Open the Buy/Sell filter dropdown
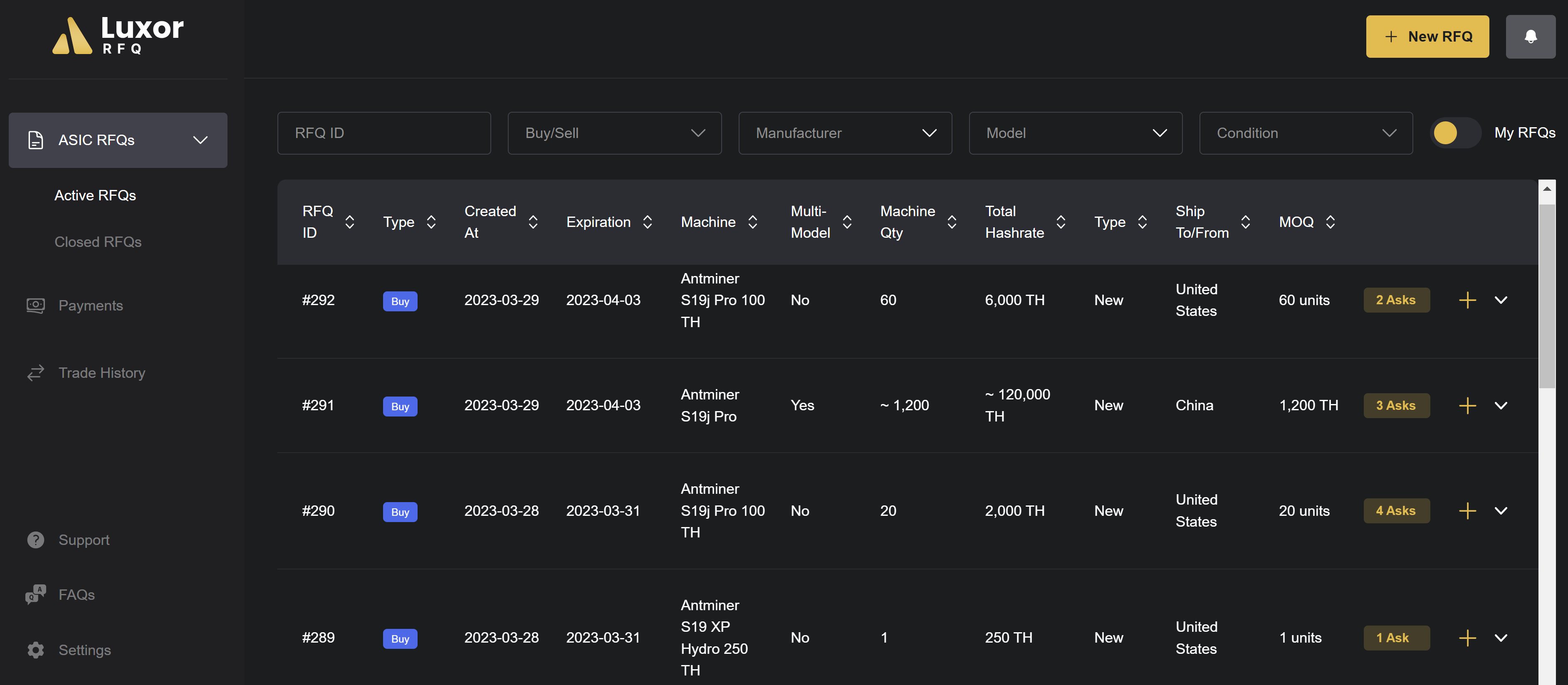This screenshot has height=685, width=1568. tap(614, 133)
